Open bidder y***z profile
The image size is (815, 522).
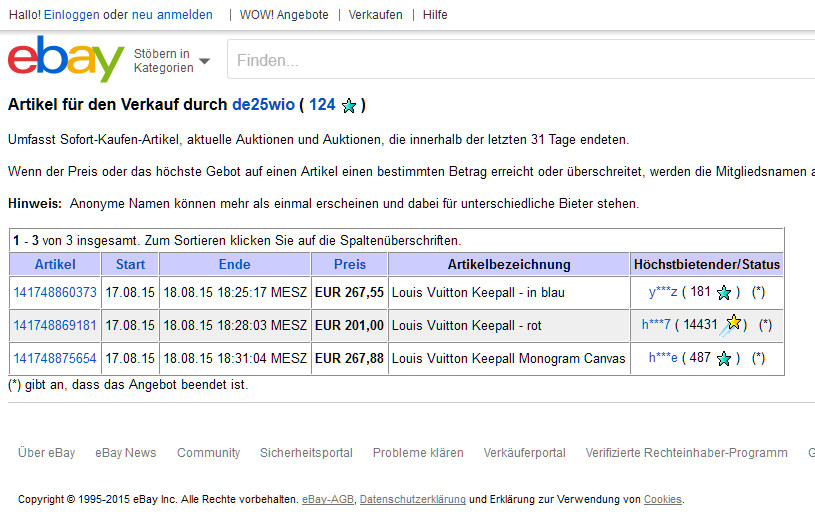point(663,292)
